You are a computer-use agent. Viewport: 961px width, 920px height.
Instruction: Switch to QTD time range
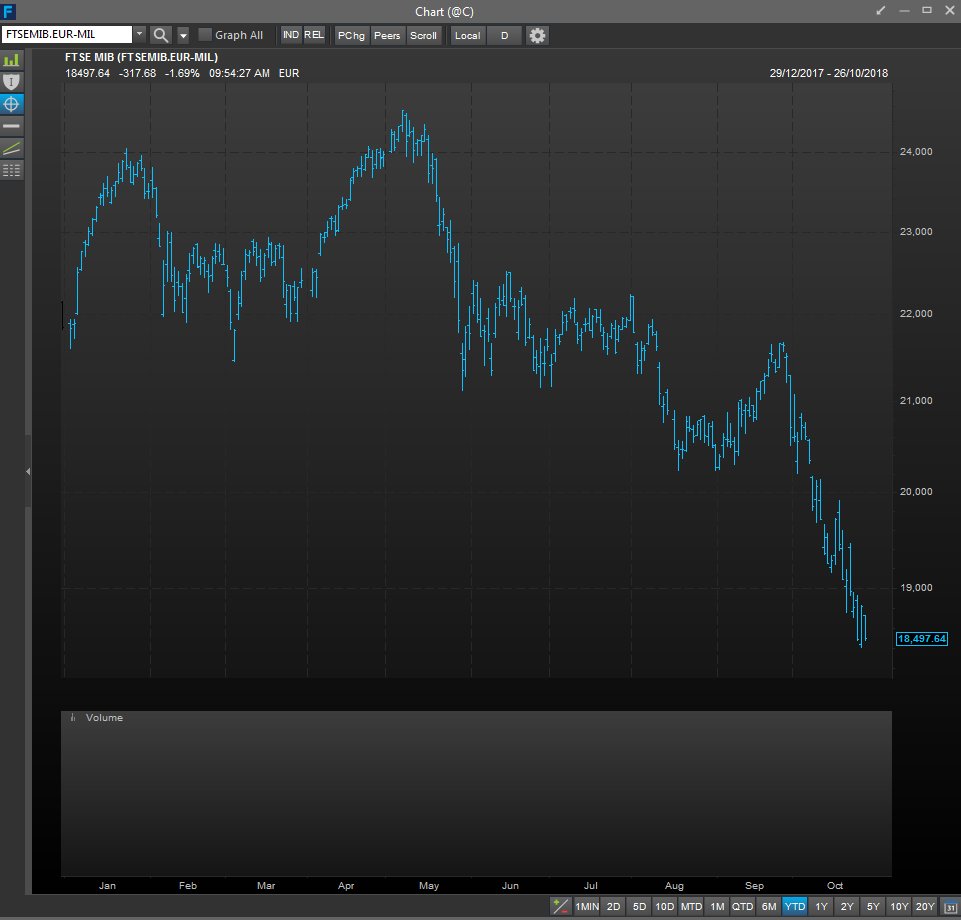point(743,907)
